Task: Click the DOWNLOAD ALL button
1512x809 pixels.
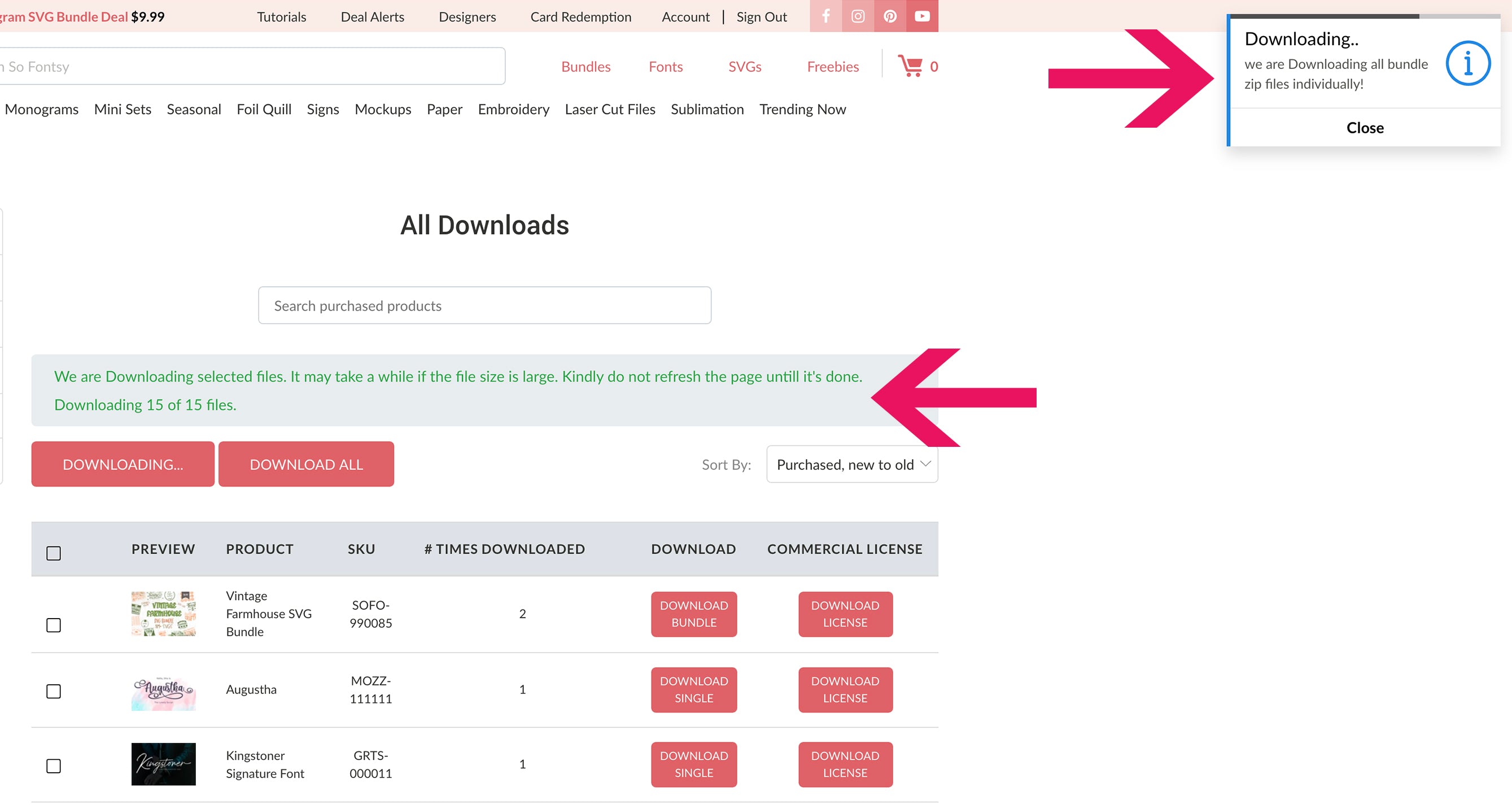Action: tap(306, 464)
